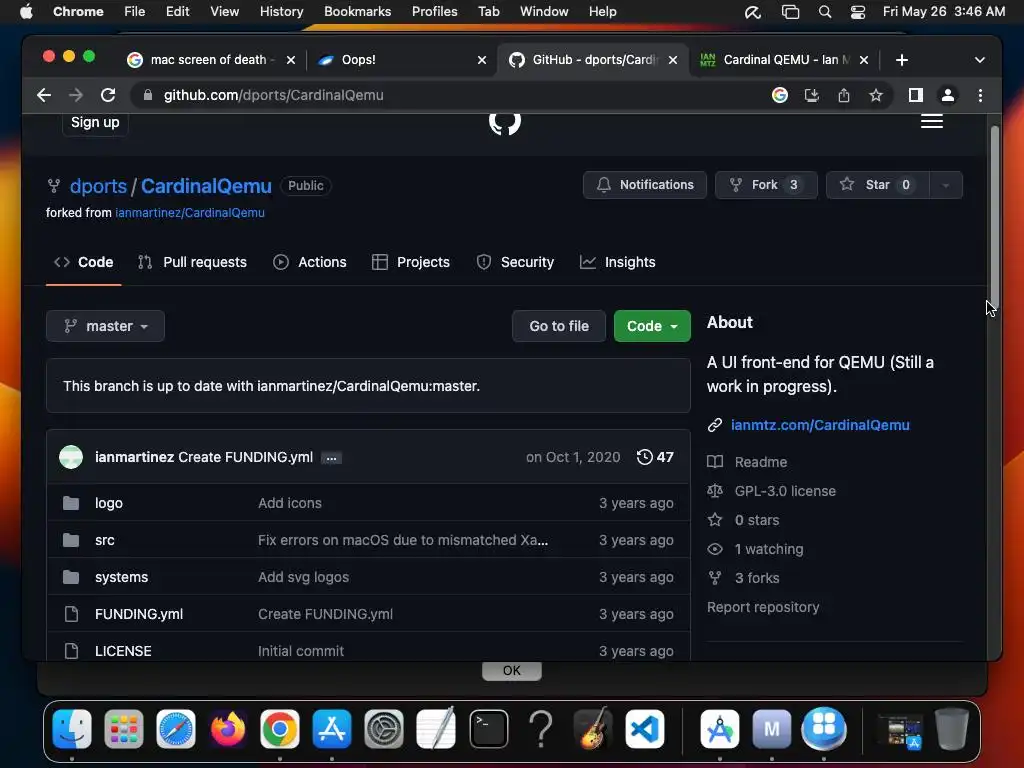The image size is (1024, 768).
Task: Switch to the Pull requests tab
Action: point(192,262)
